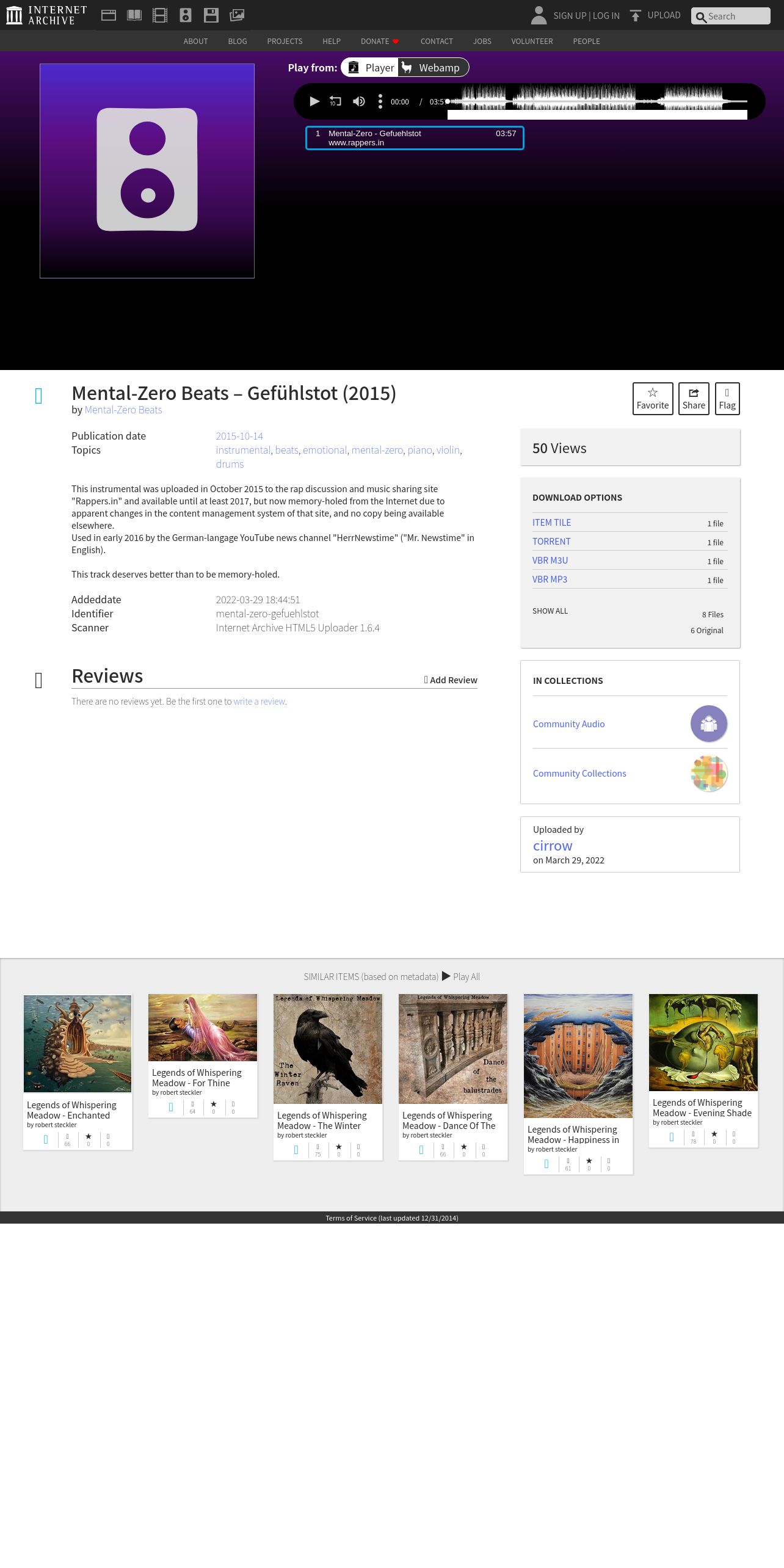The height and width of the screenshot is (1568, 784).
Task: Open the player's three-dot options menu
Action: coord(380,101)
